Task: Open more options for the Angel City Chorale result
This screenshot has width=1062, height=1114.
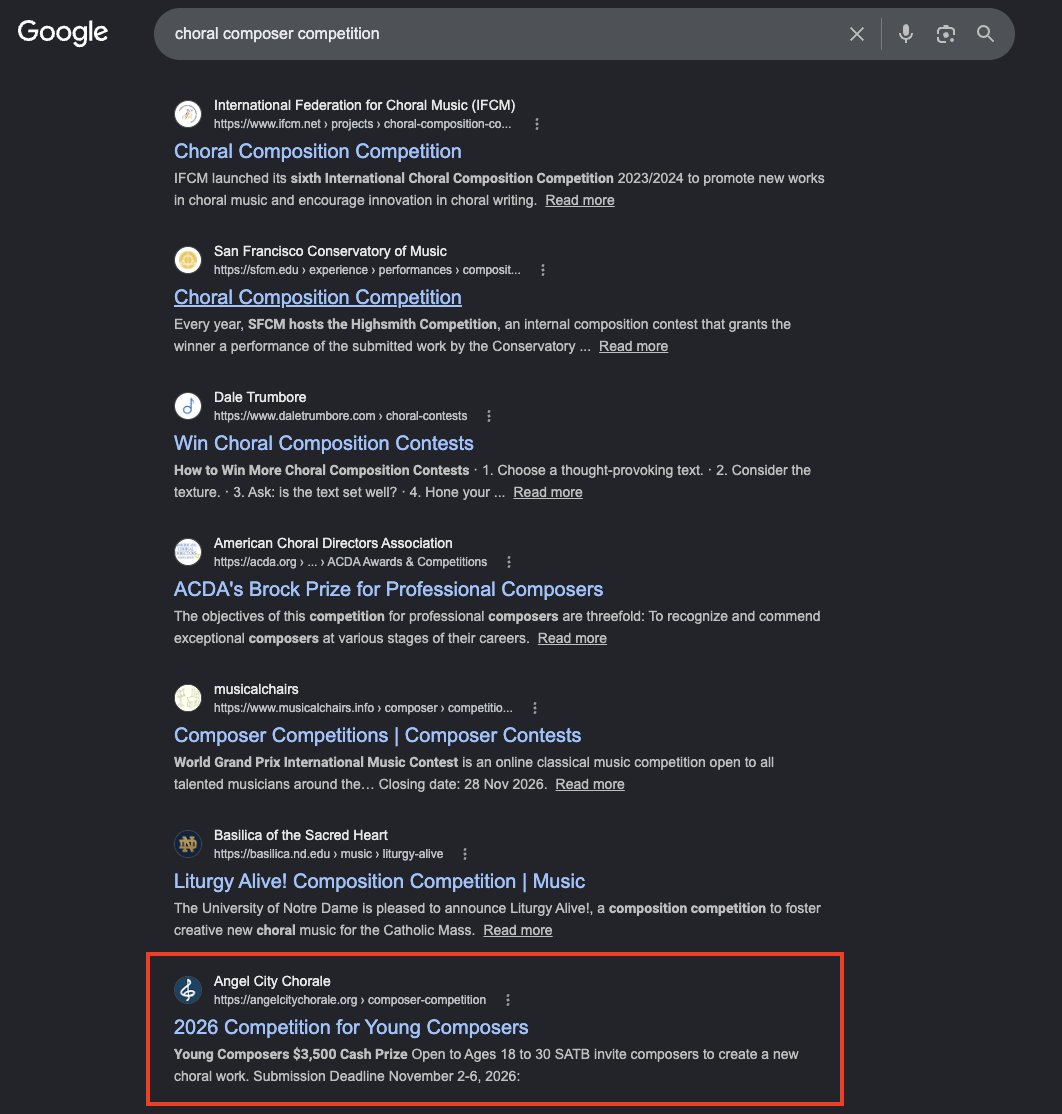Action: point(508,1000)
